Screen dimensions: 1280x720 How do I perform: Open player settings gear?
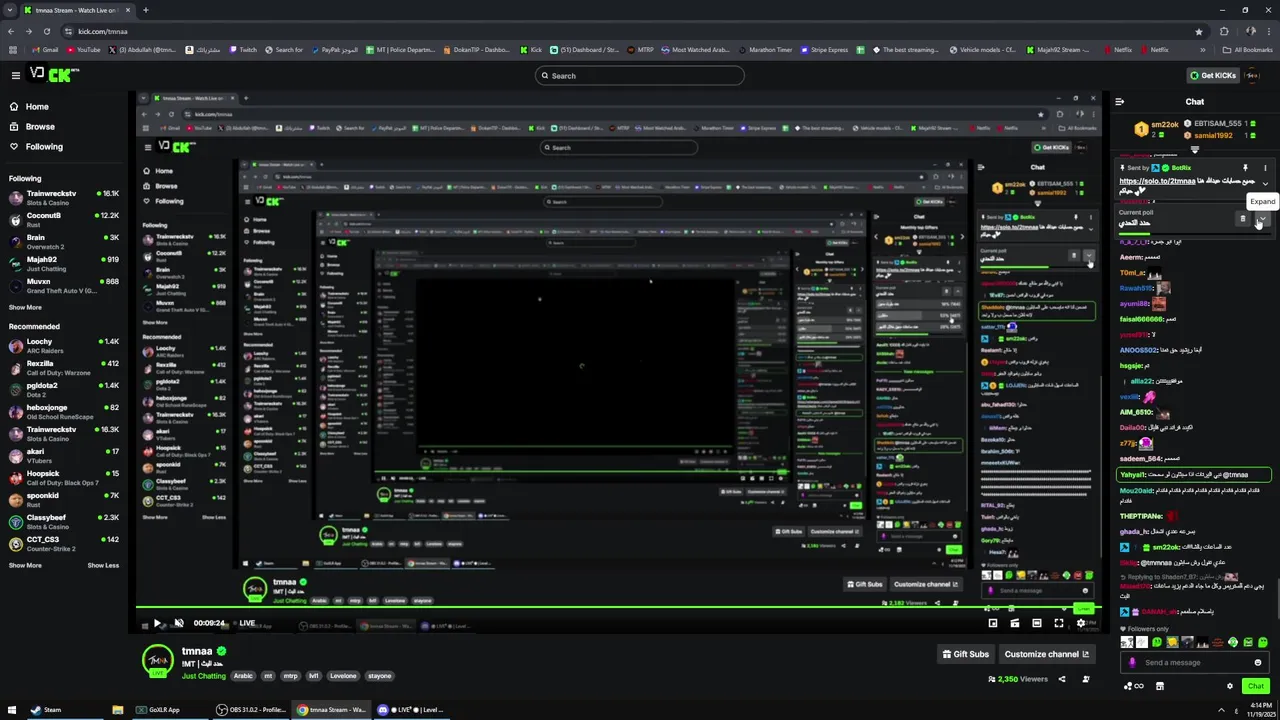click(x=1081, y=623)
